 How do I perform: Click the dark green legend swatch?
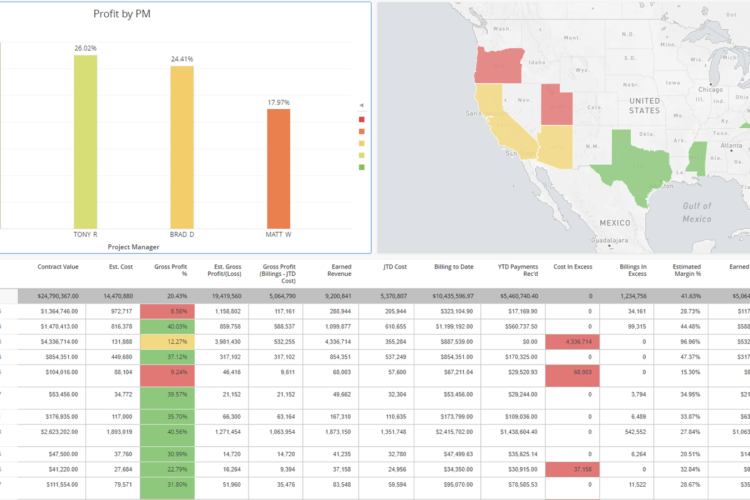tap(362, 167)
